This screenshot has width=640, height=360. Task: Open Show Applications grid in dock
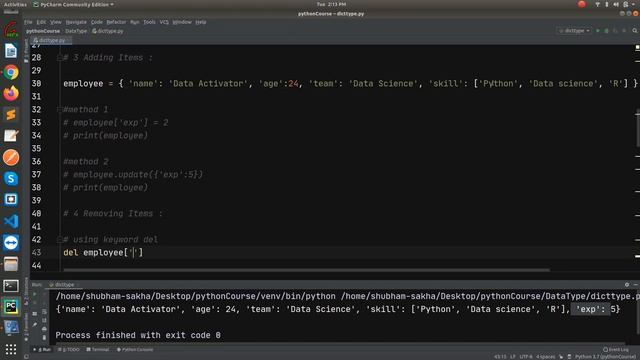(x=11, y=349)
